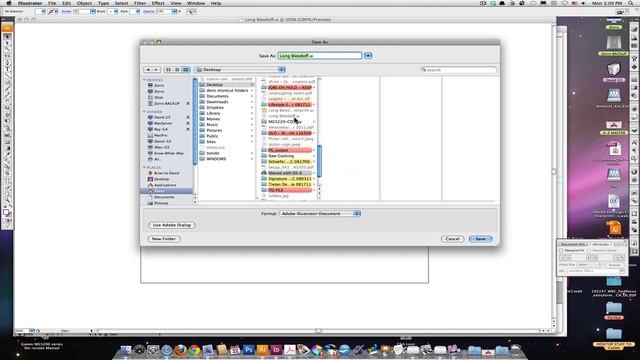Viewport: 640px width, 360px height.
Task: Collapse the DEVICES sidebar section
Action: (144, 80)
